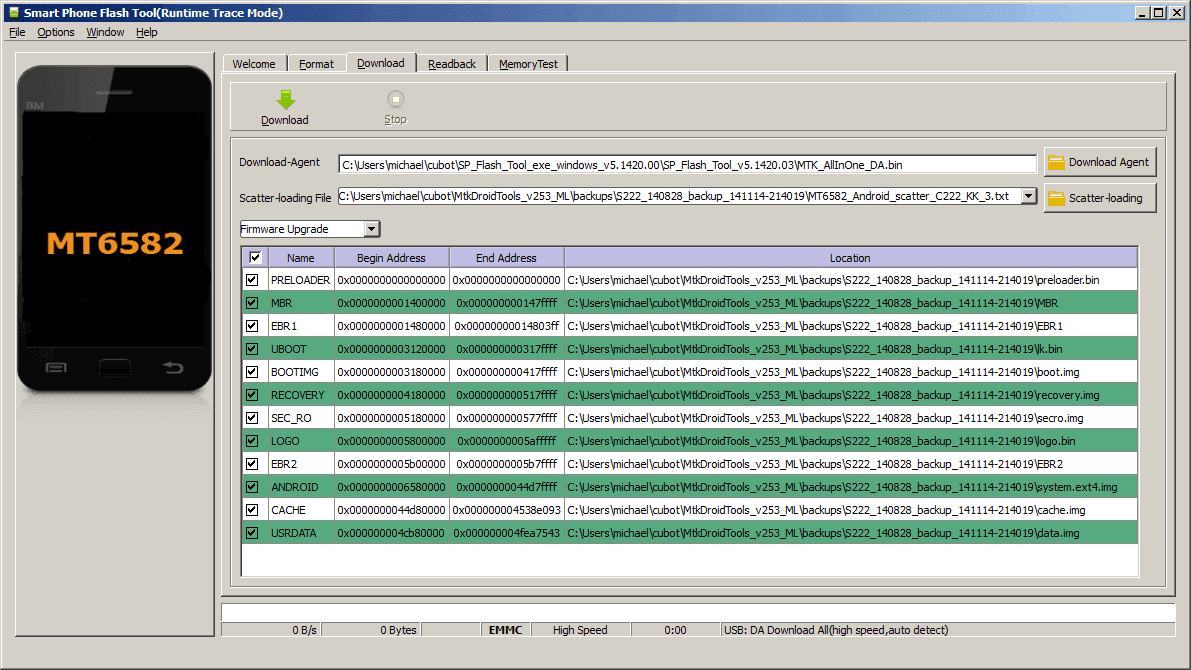Switch to the Readback tab
The width and height of the screenshot is (1191, 670).
click(452, 64)
